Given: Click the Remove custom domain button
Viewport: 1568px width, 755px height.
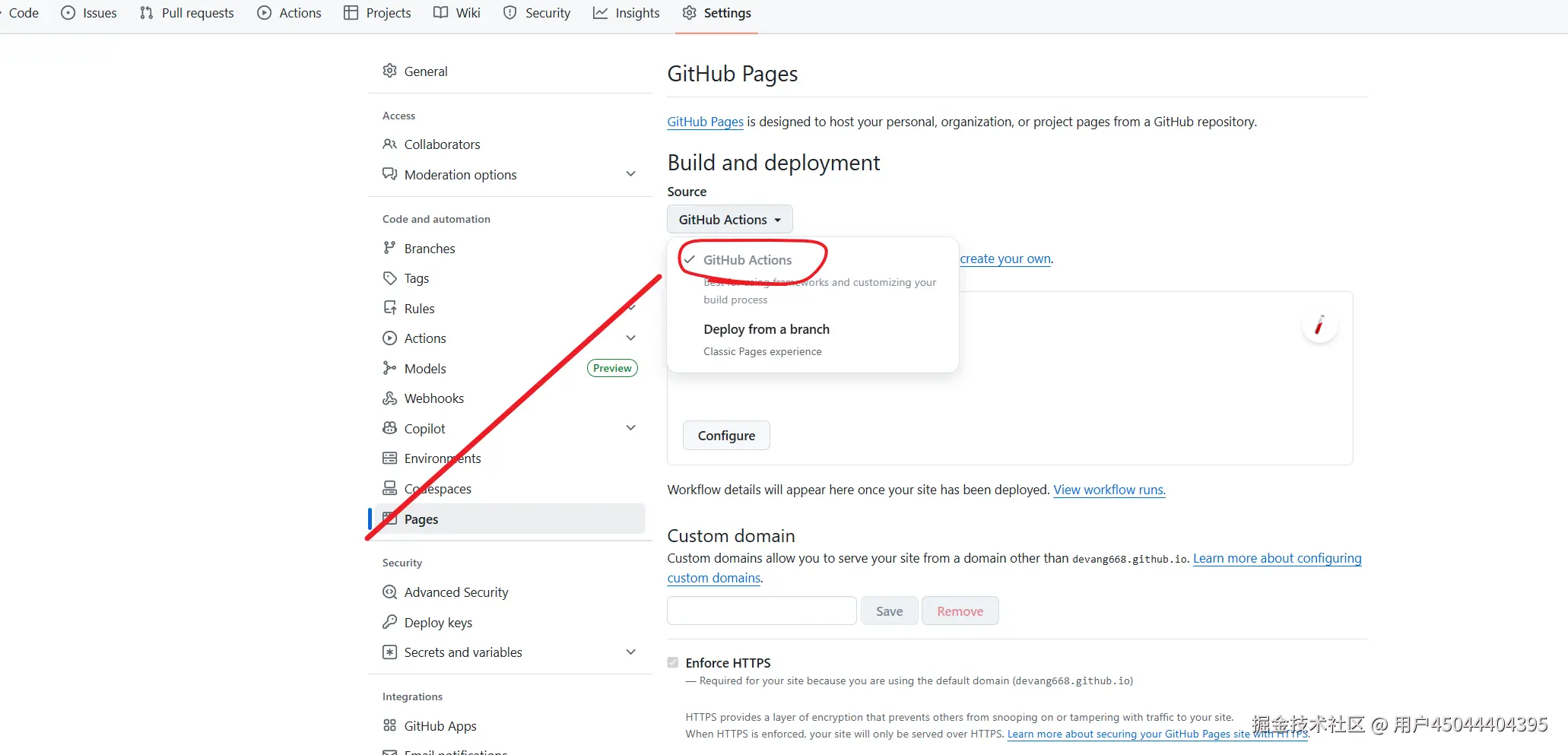Looking at the screenshot, I should point(960,611).
